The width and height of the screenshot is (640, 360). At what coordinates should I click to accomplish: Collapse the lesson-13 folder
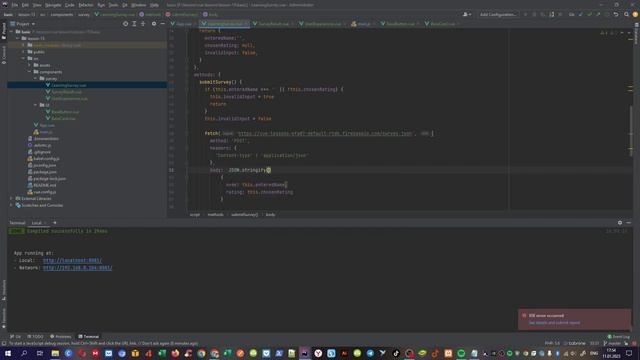point(18,38)
